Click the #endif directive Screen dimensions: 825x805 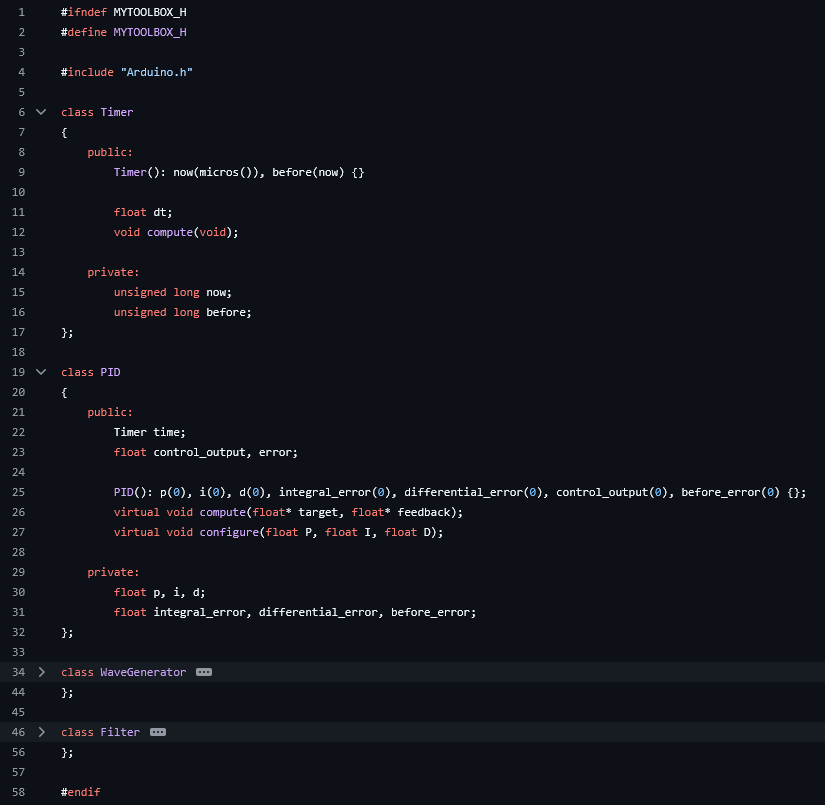[80, 792]
